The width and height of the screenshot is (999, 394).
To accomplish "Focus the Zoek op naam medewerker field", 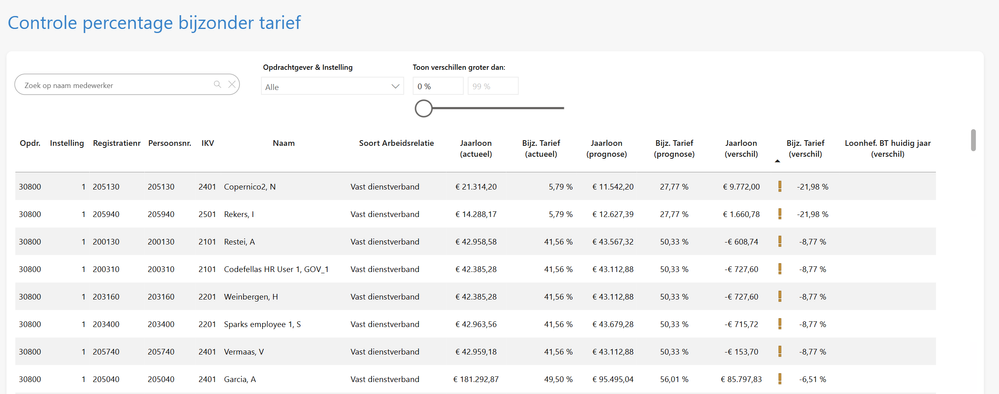I will coord(127,85).
